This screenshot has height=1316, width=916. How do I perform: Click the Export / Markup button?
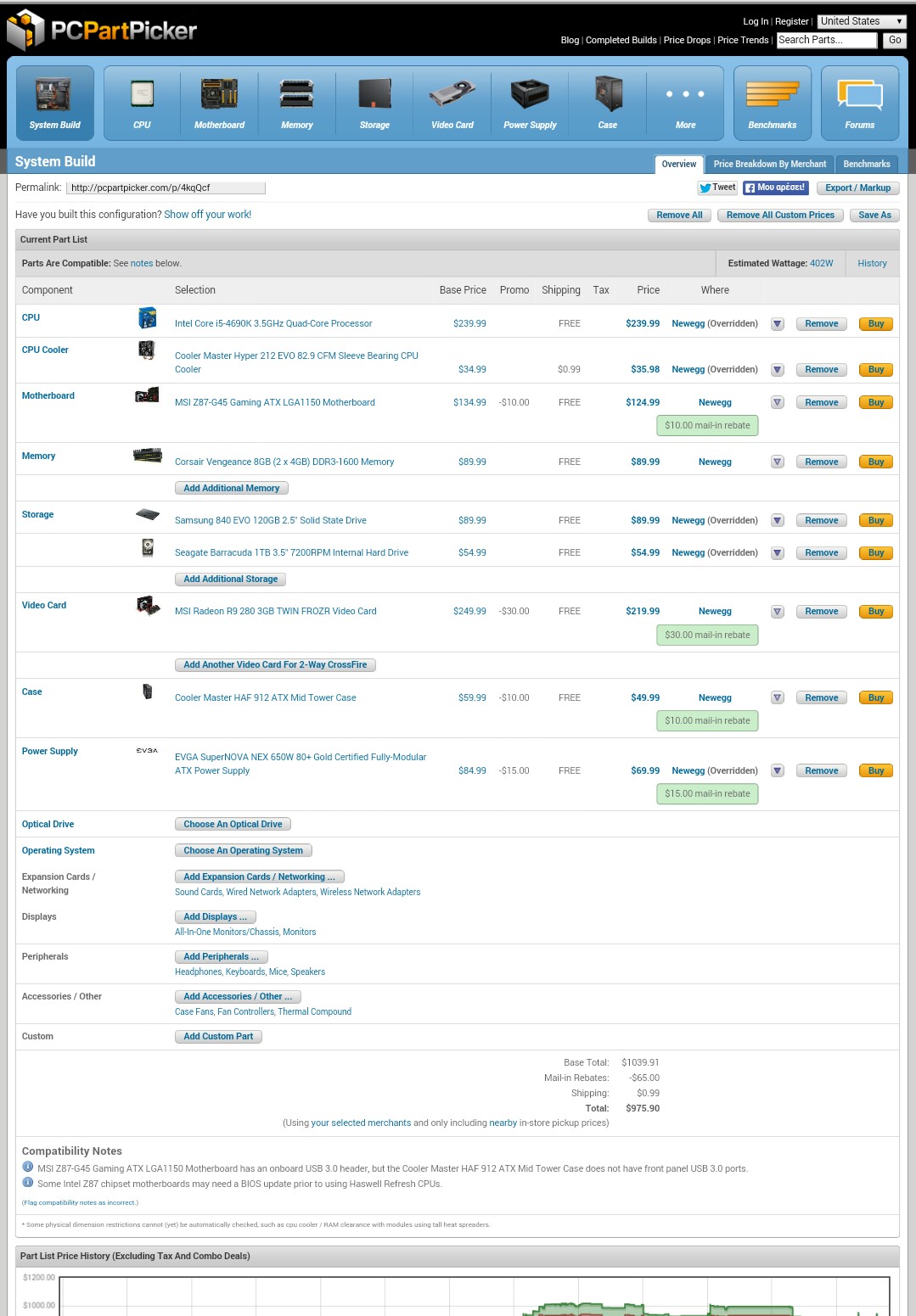coord(857,188)
